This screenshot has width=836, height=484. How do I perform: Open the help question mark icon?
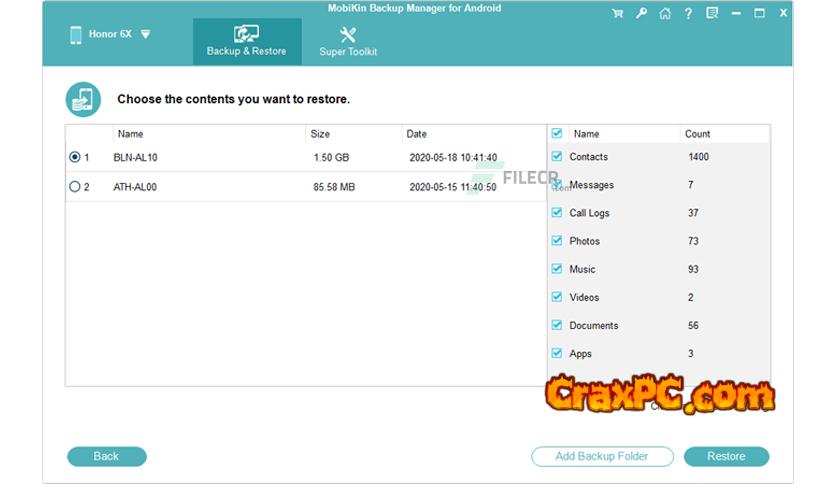click(x=688, y=13)
